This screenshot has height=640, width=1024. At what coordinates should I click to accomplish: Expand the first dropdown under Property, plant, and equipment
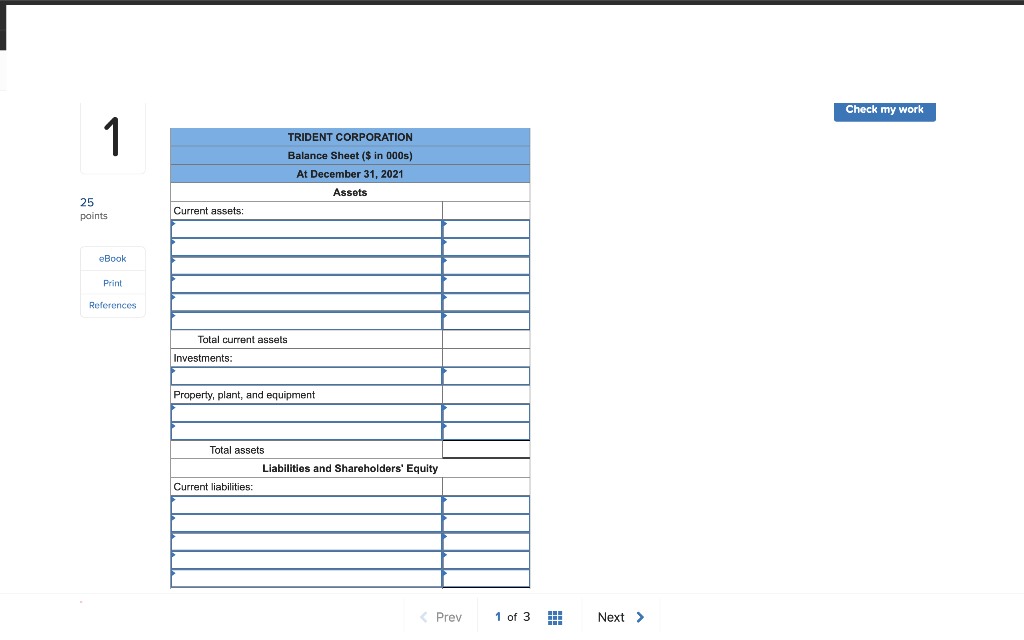[x=305, y=412]
